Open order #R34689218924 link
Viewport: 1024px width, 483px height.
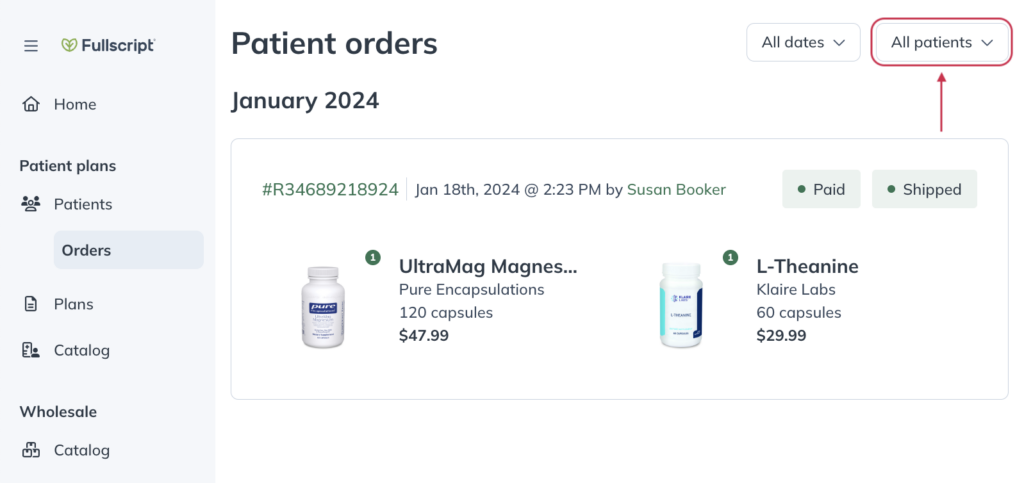click(330, 190)
